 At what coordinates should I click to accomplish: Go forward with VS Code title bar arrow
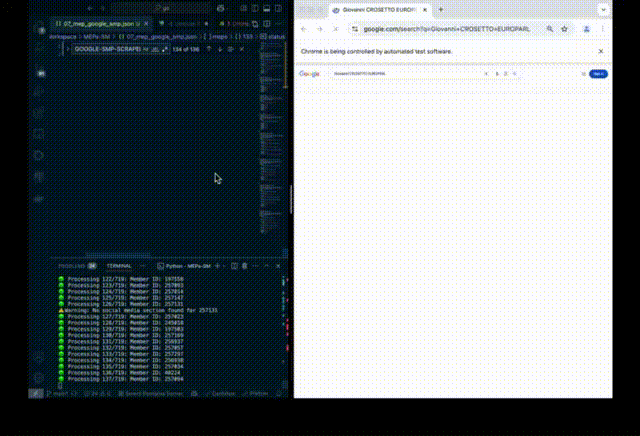pos(102,8)
